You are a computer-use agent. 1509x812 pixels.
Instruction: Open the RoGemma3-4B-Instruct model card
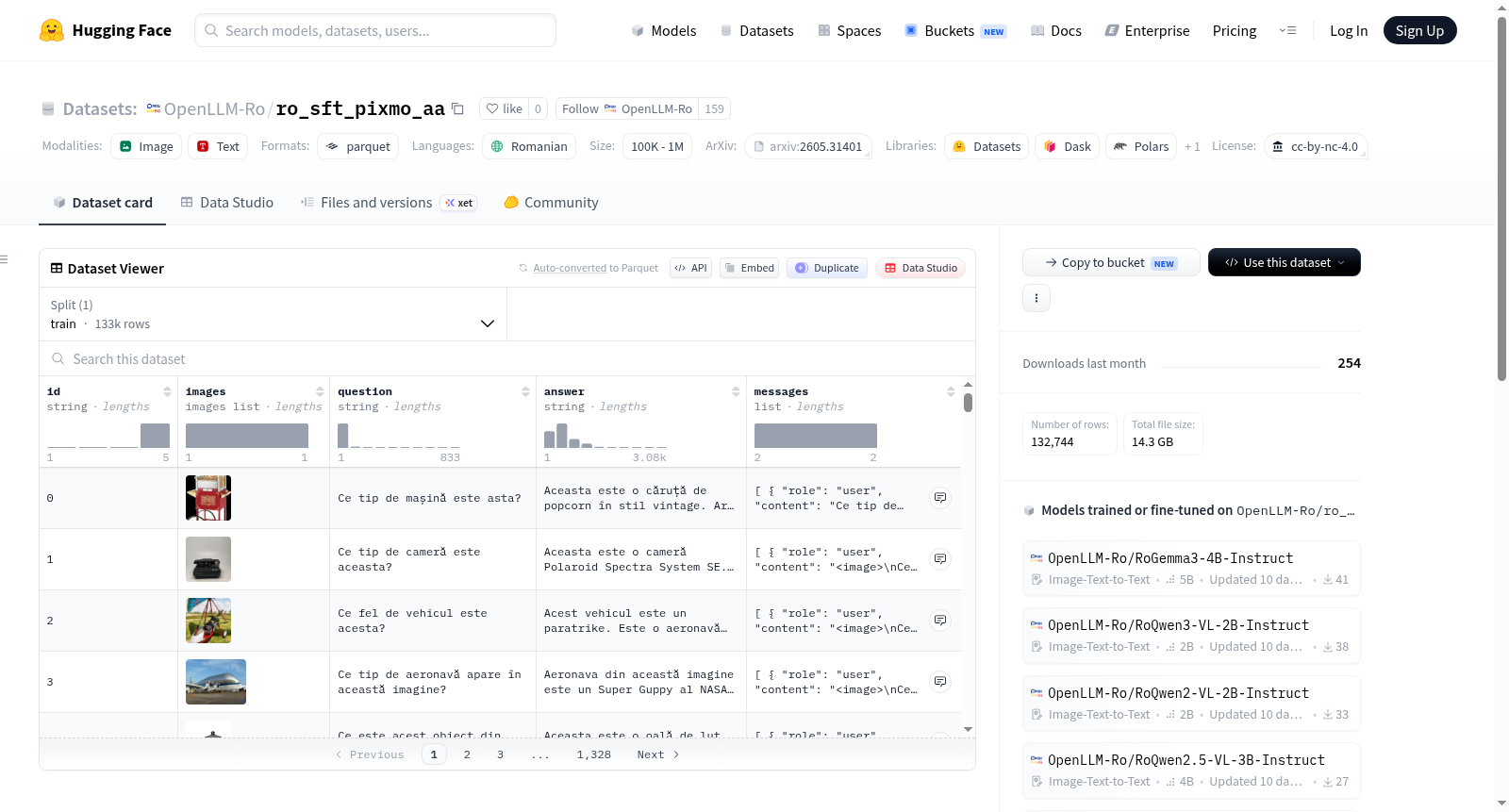[x=1191, y=568]
